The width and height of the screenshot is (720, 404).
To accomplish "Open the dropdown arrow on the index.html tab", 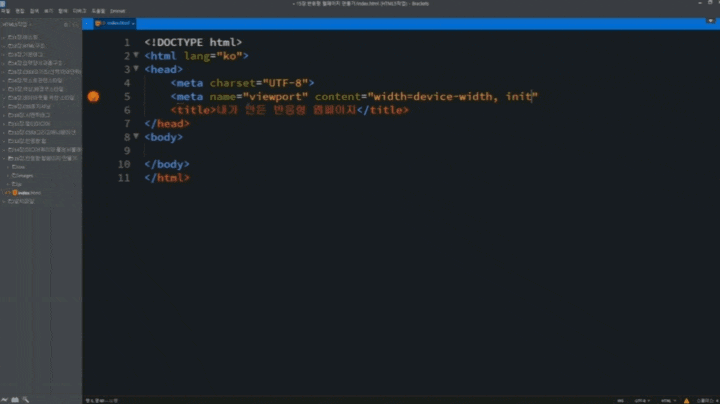I will click(133, 23).
